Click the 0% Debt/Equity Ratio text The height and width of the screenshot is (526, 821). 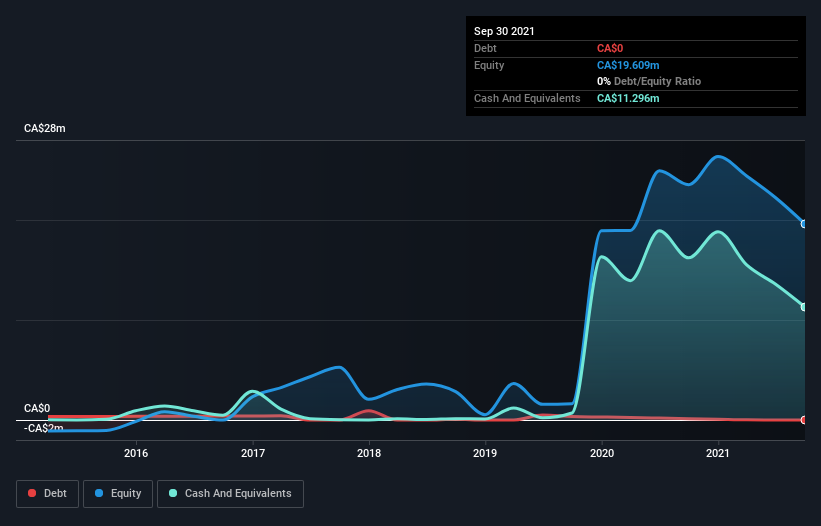[649, 81]
